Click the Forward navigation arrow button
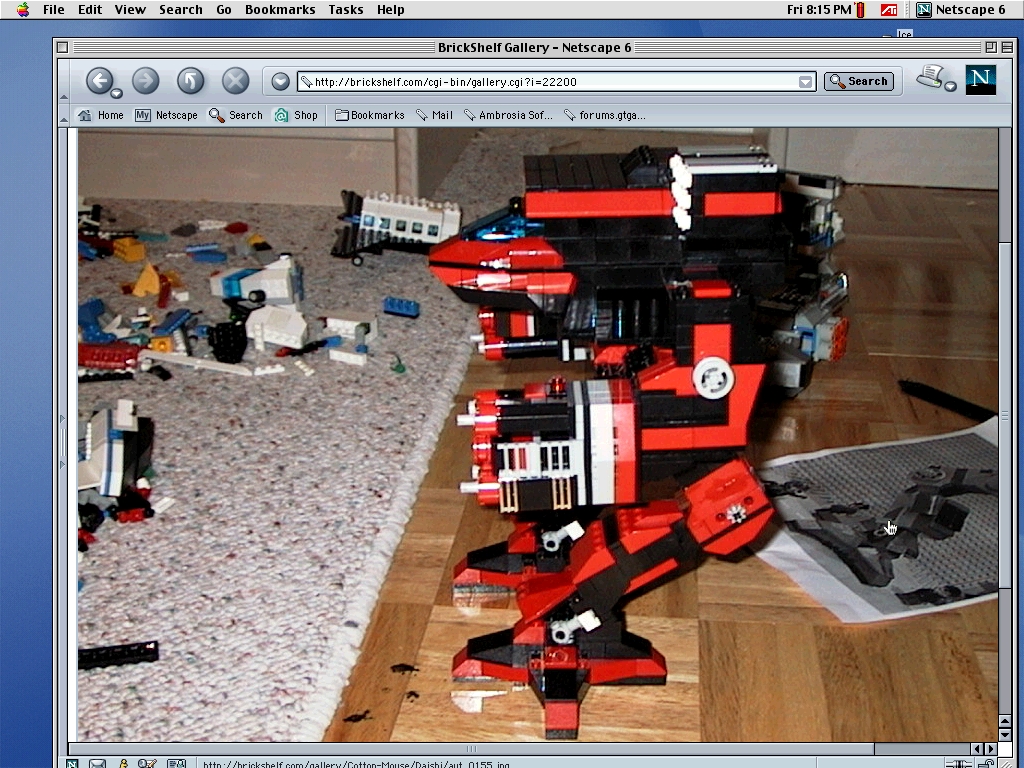This screenshot has width=1024, height=768. point(145,81)
